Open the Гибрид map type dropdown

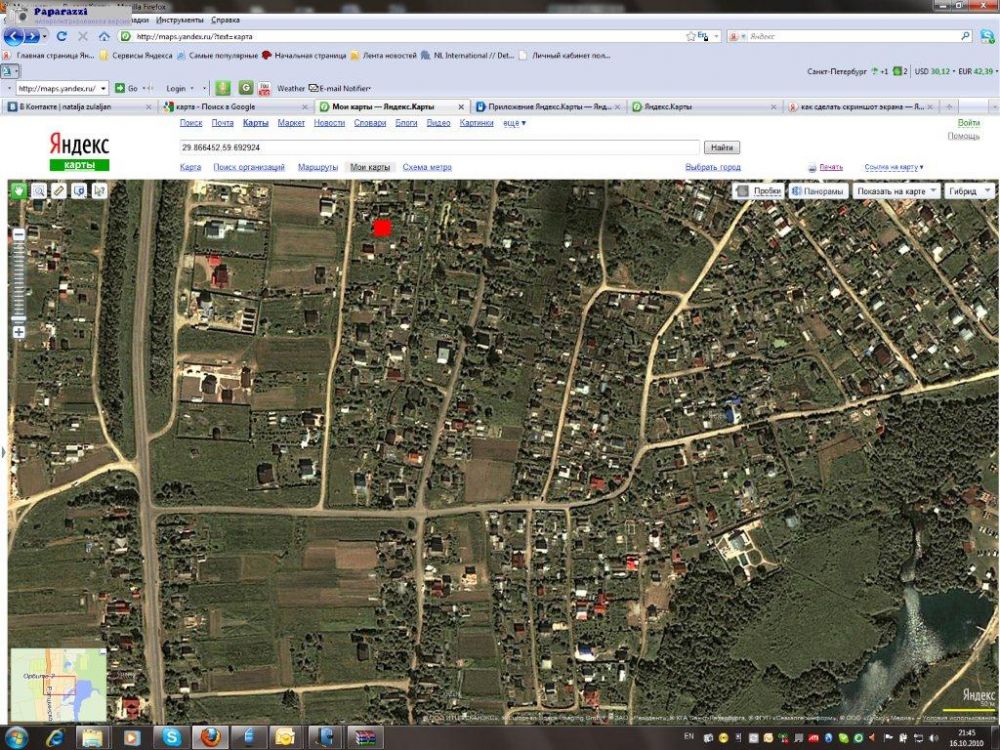coord(969,190)
